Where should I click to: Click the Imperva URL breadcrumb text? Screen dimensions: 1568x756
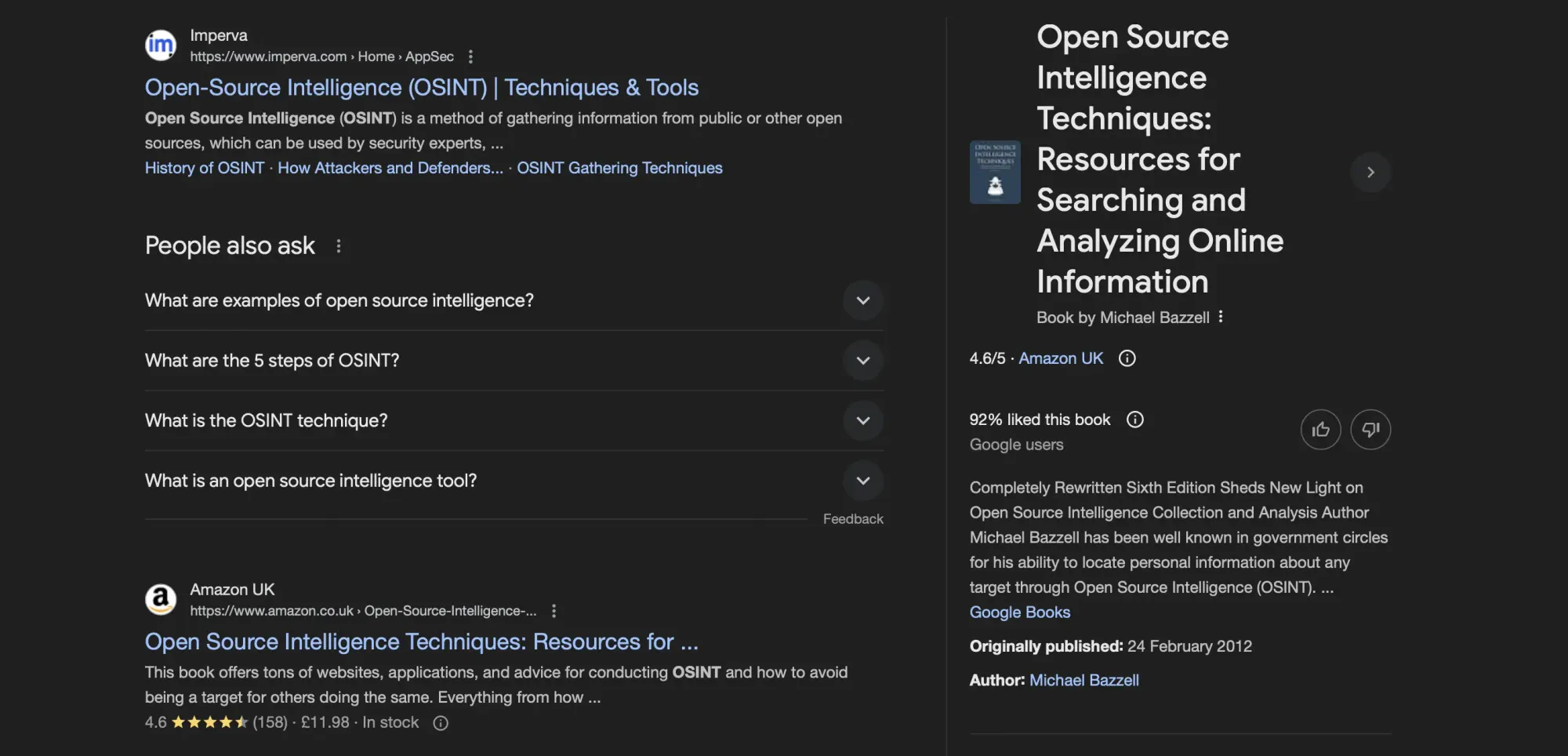321,56
